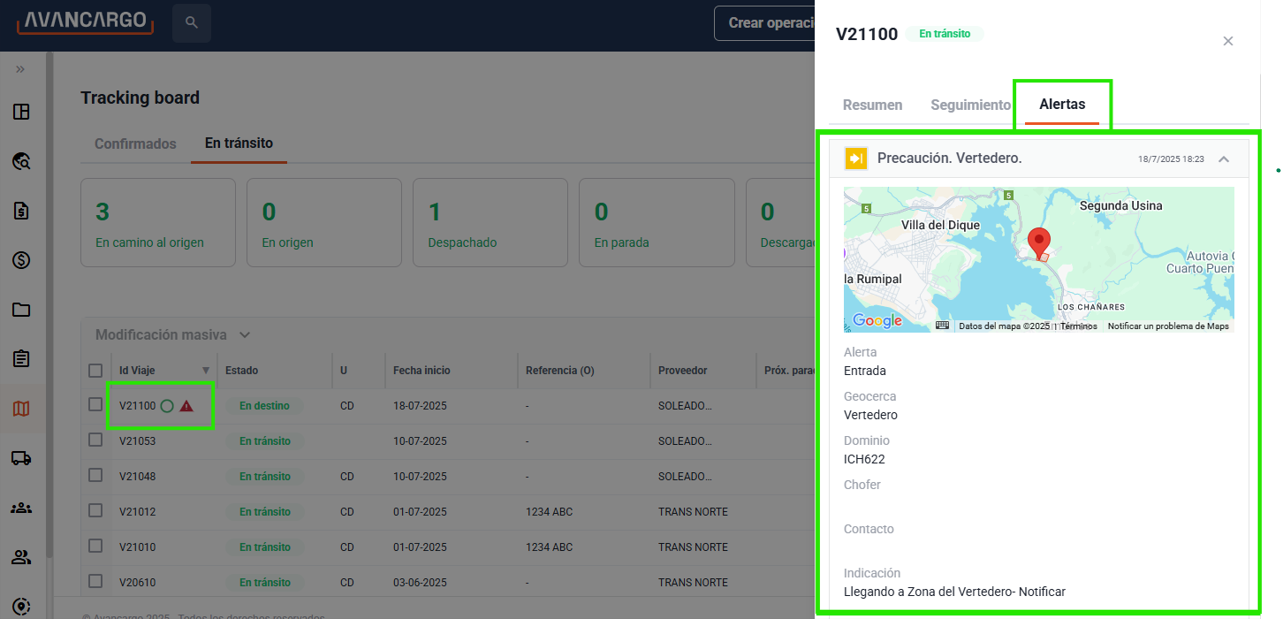Click the alert timestamp 18/7/2025 18:23

pos(1171,159)
